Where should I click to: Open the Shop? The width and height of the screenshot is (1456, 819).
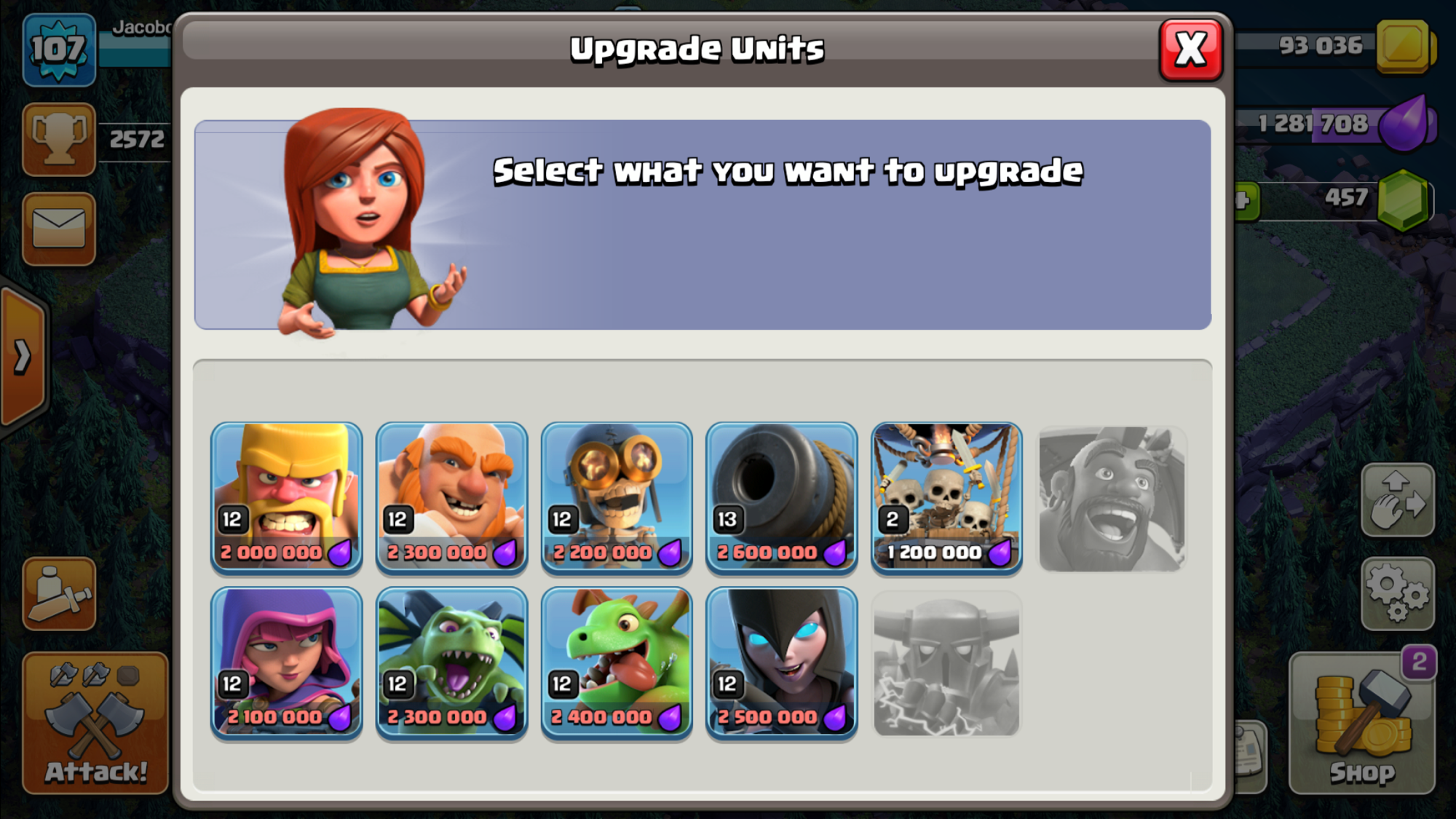(1361, 722)
